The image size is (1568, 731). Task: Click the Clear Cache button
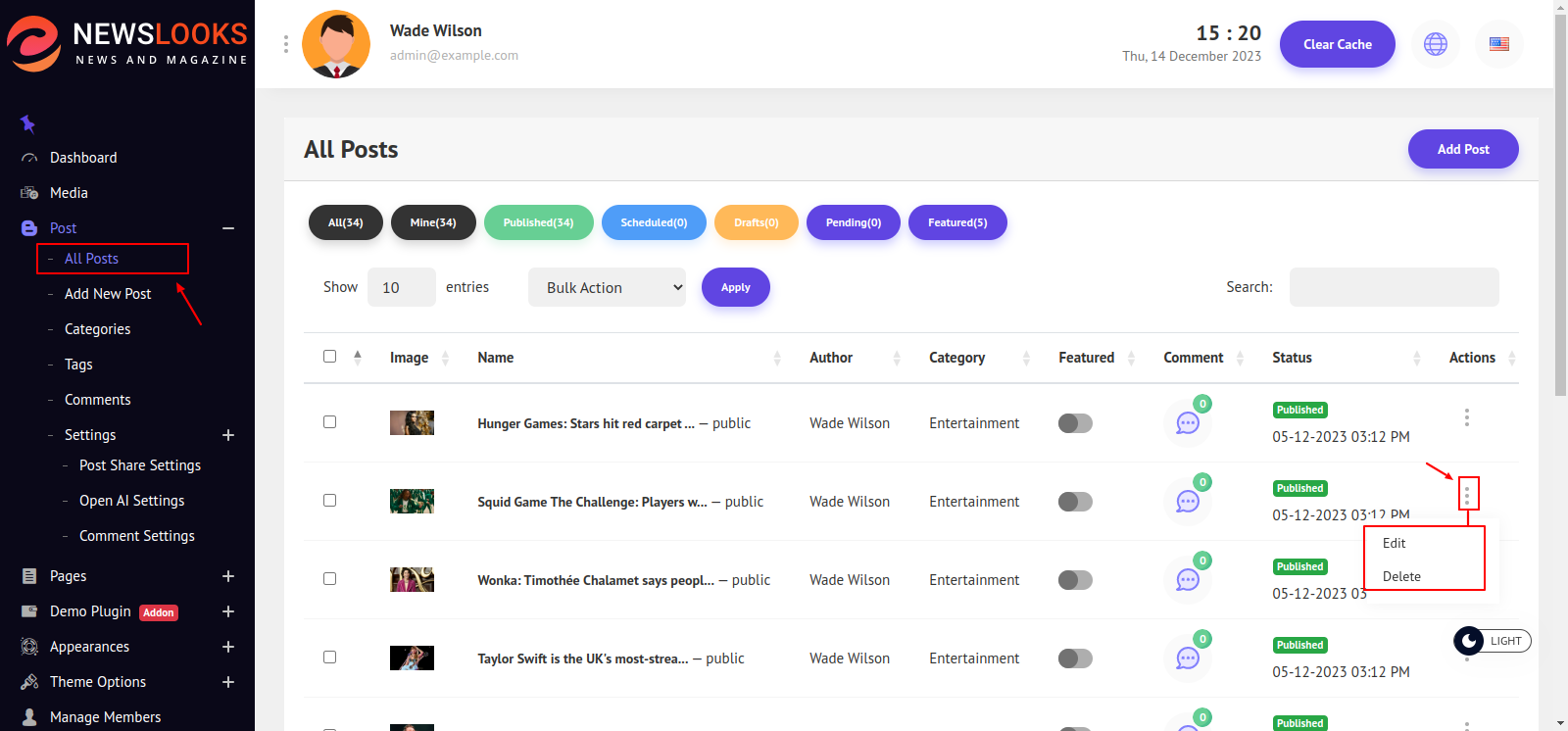[1337, 44]
